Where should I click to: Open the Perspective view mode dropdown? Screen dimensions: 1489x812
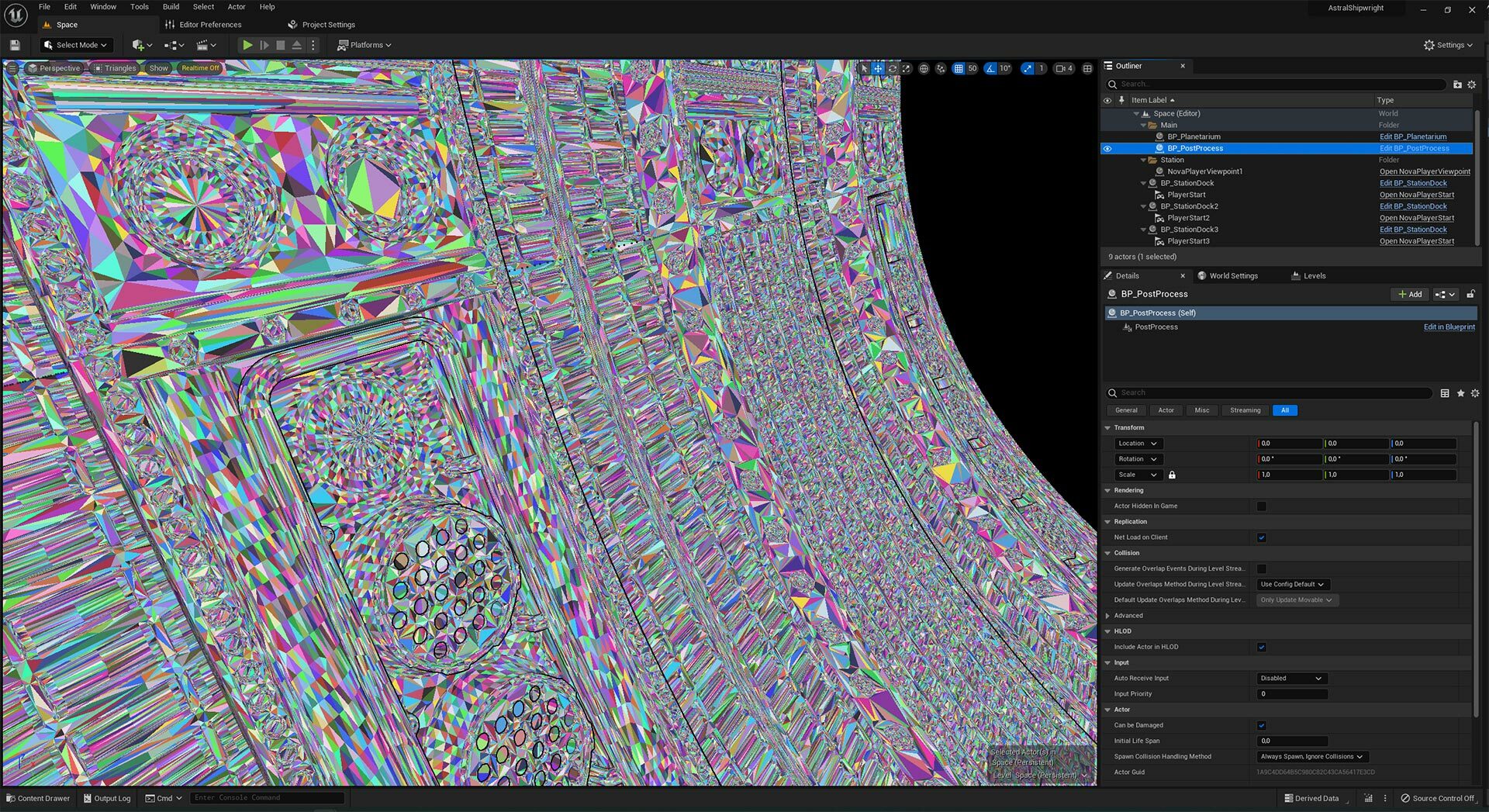pyautogui.click(x=54, y=68)
